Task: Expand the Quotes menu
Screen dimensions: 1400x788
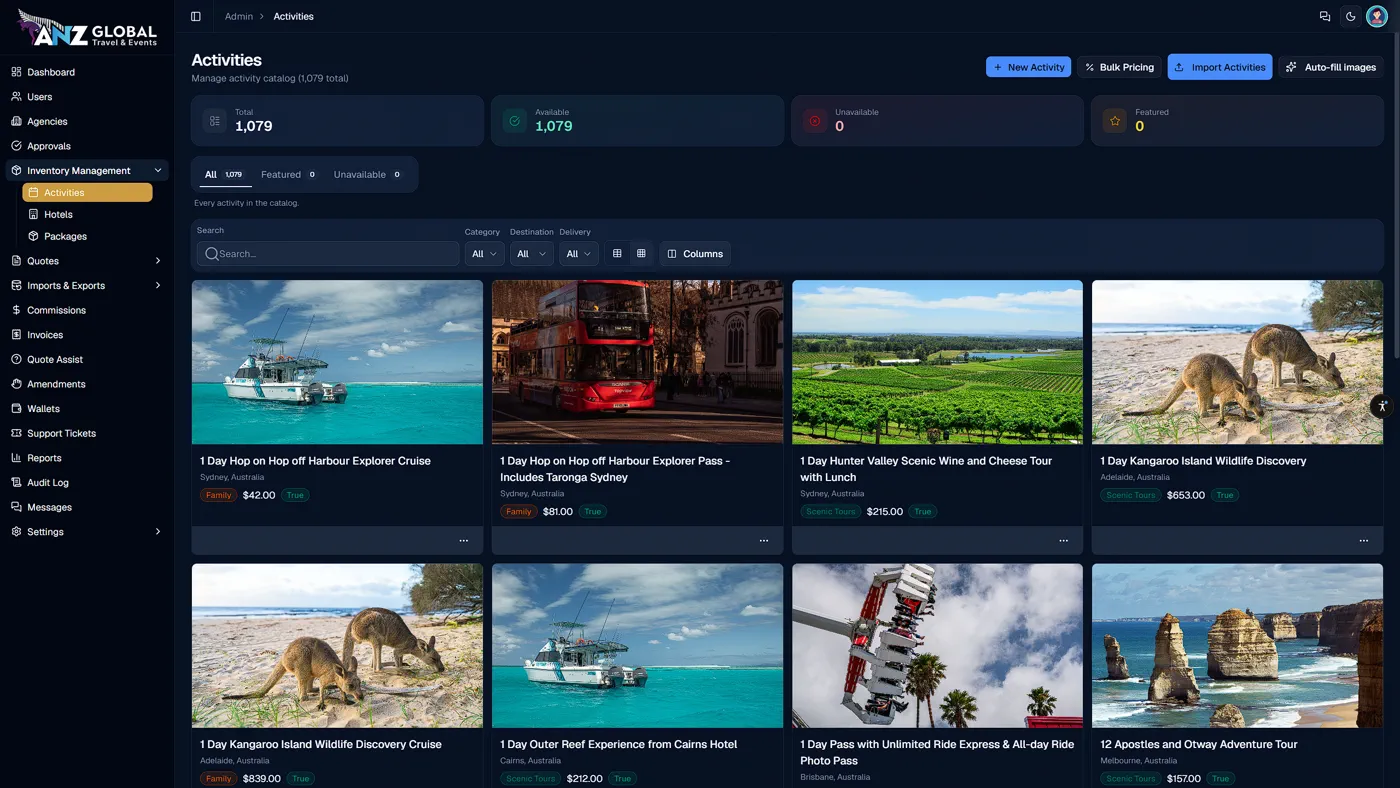Action: [x=87, y=261]
